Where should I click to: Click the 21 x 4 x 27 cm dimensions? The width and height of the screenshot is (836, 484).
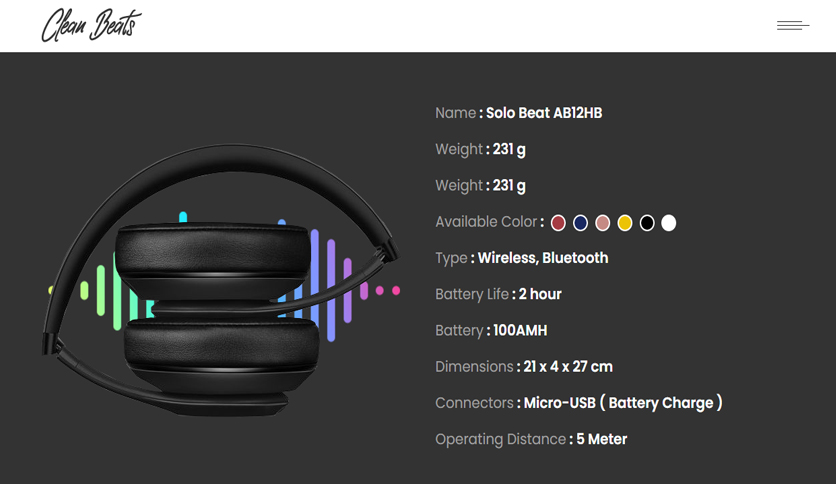(x=568, y=367)
